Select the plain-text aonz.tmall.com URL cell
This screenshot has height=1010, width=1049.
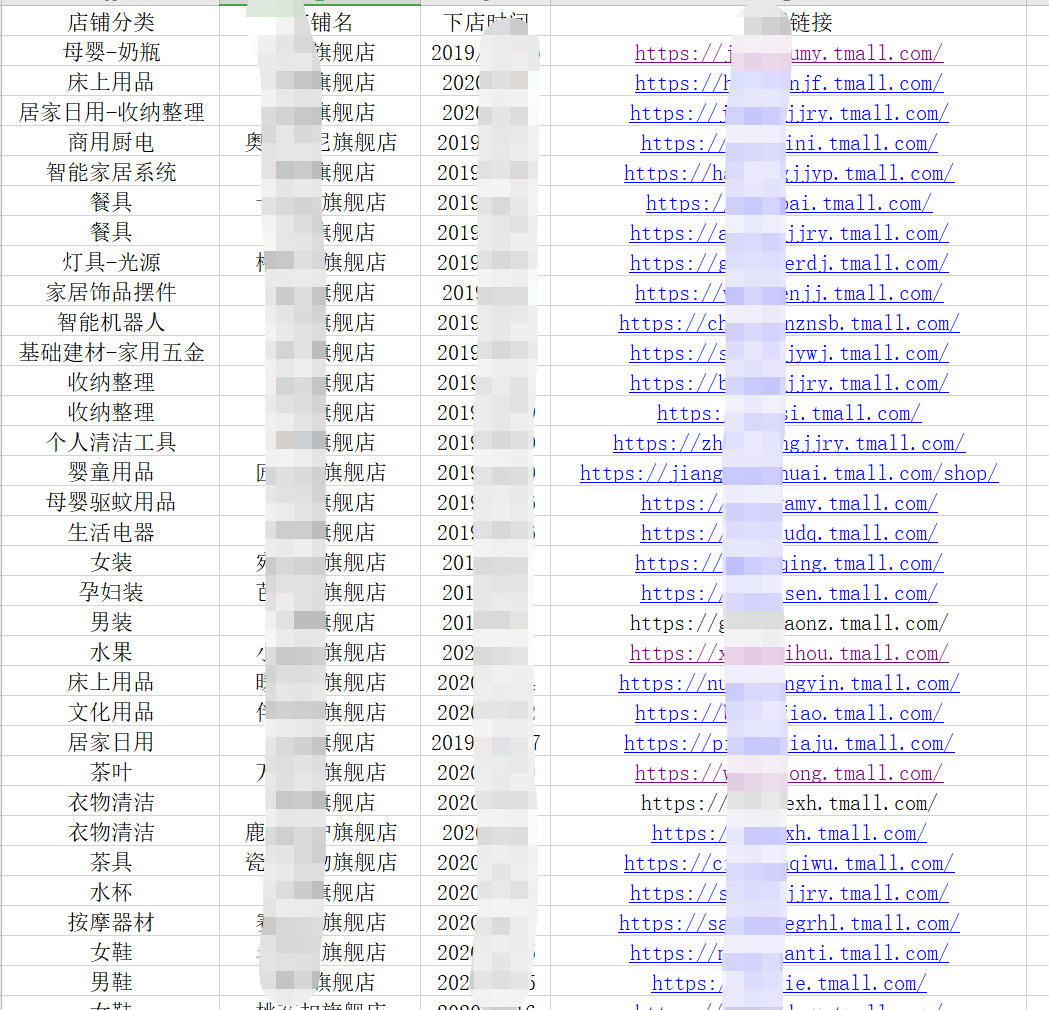click(789, 623)
